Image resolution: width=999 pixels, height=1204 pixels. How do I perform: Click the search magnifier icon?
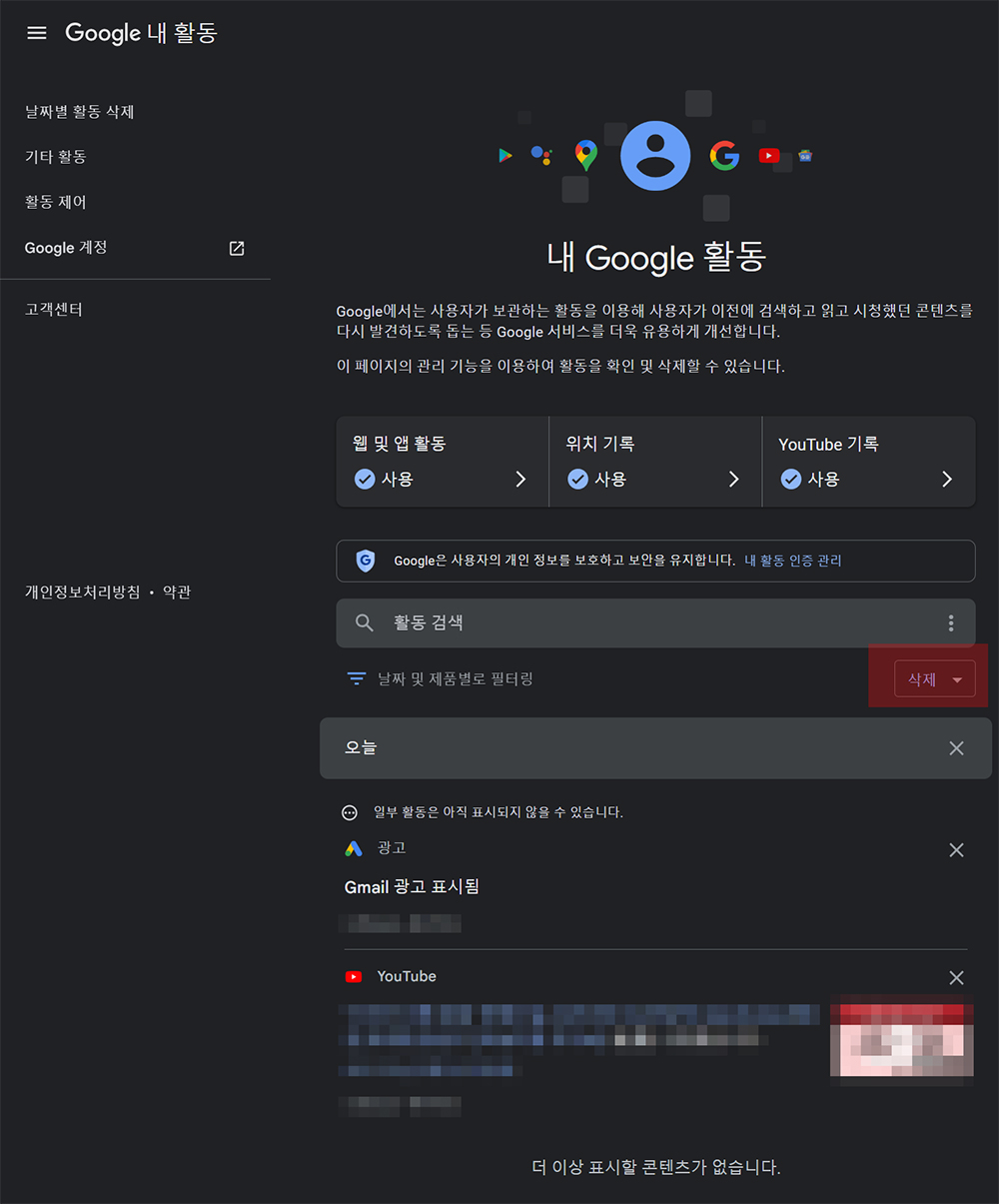(x=365, y=622)
